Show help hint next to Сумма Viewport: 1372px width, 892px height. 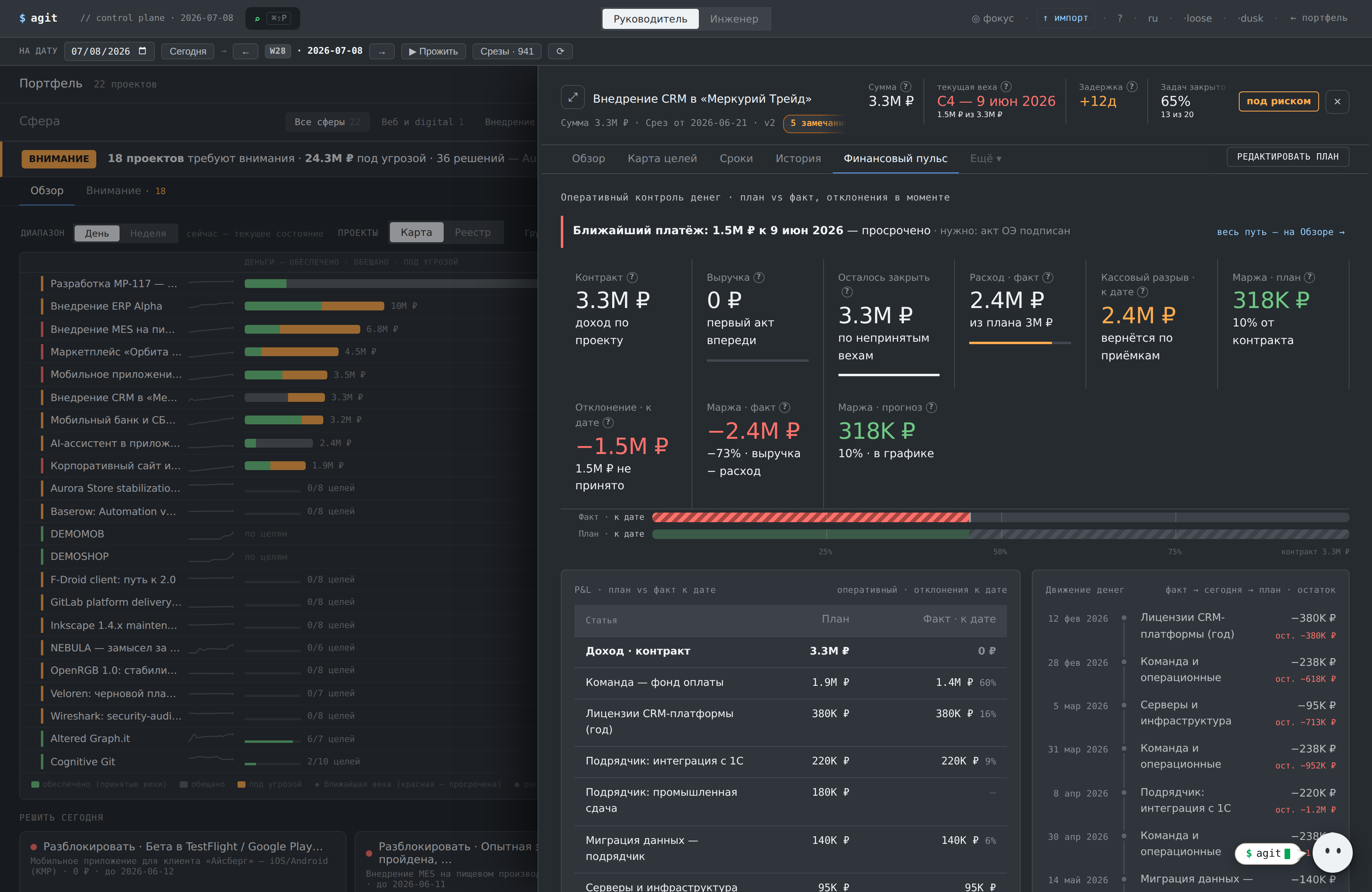pyautogui.click(x=905, y=87)
